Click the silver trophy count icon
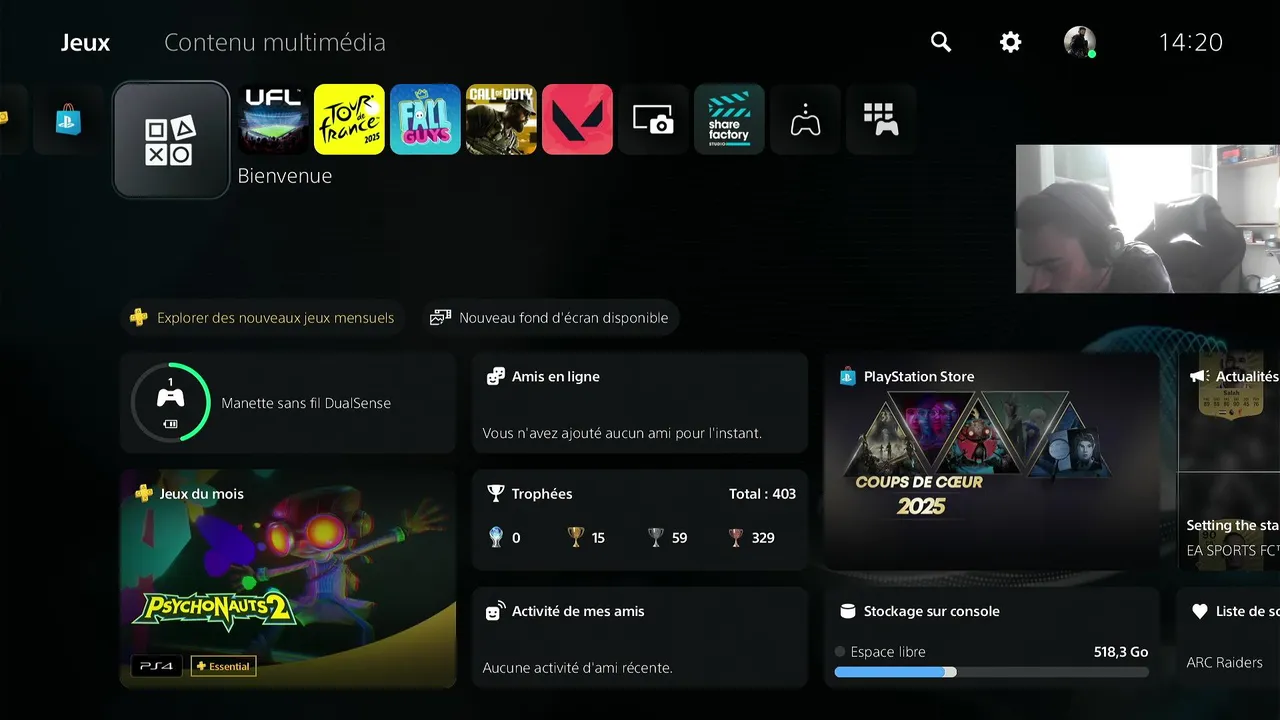 [x=656, y=537]
